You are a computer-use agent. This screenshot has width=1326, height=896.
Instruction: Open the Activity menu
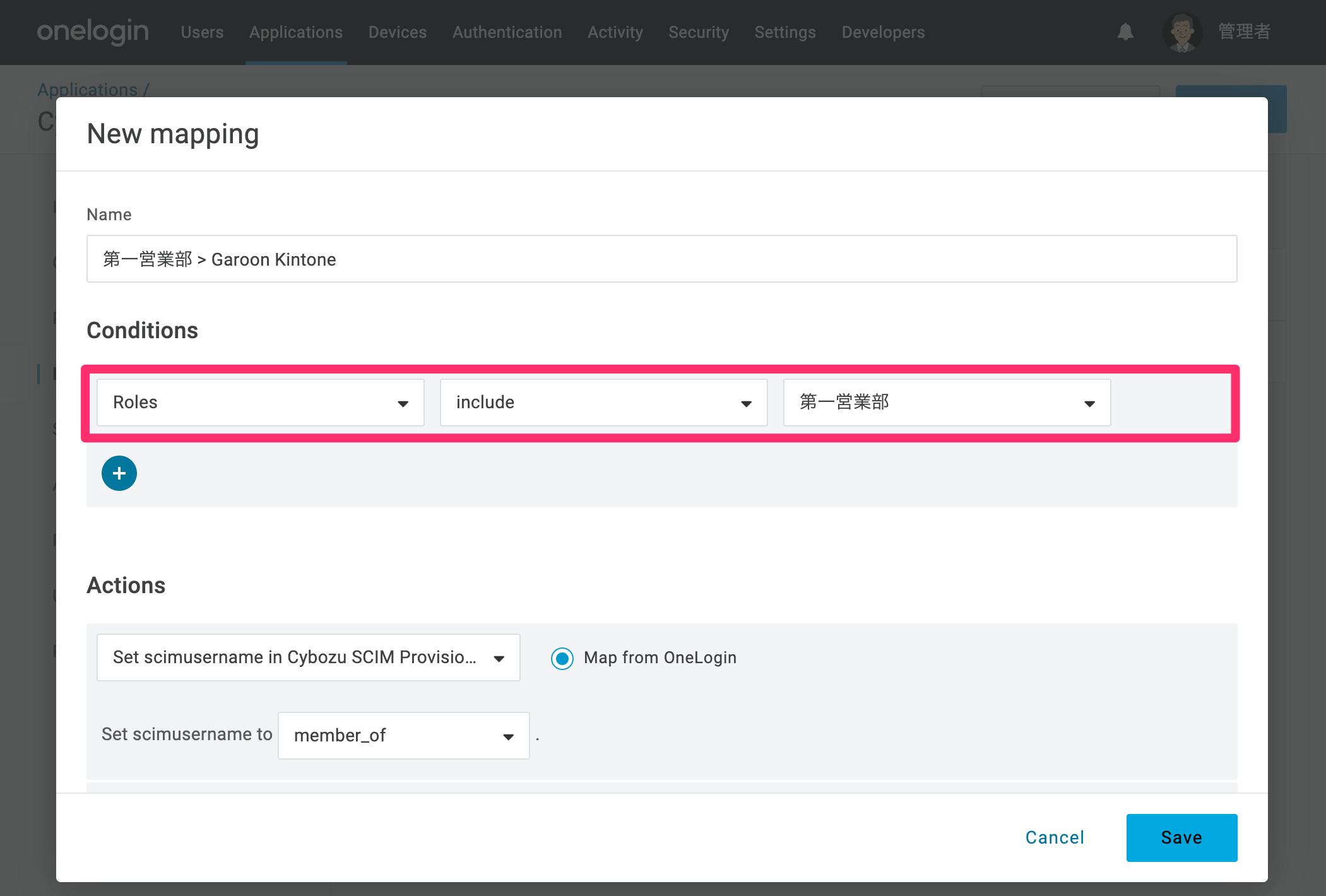[615, 32]
